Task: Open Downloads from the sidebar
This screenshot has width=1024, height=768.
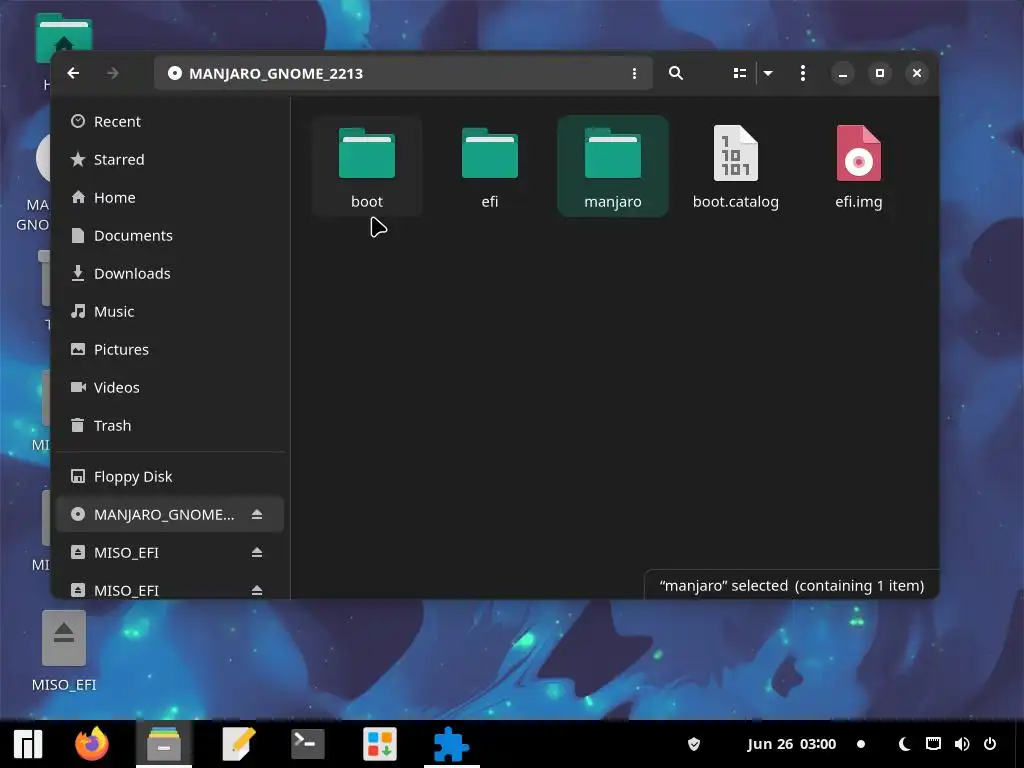Action: point(170,273)
